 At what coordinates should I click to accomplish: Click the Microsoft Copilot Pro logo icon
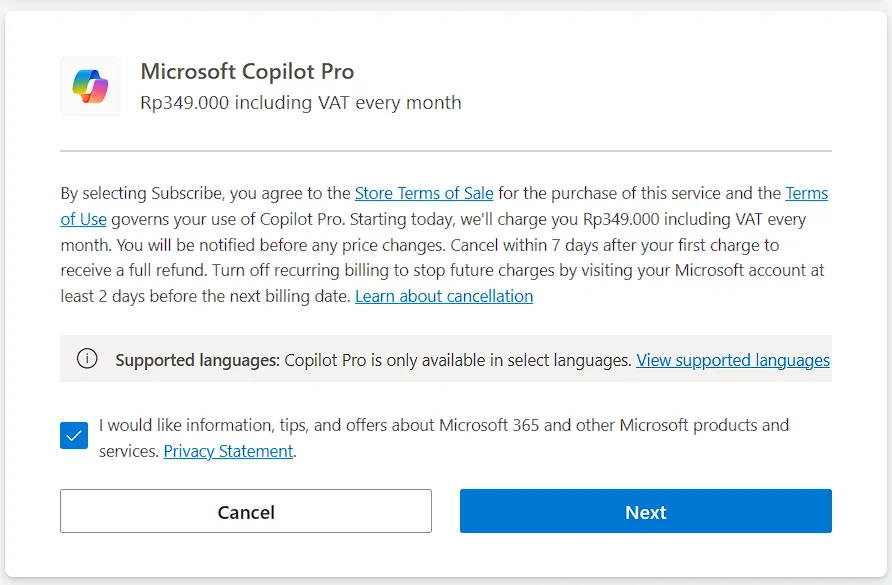pyautogui.click(x=90, y=86)
